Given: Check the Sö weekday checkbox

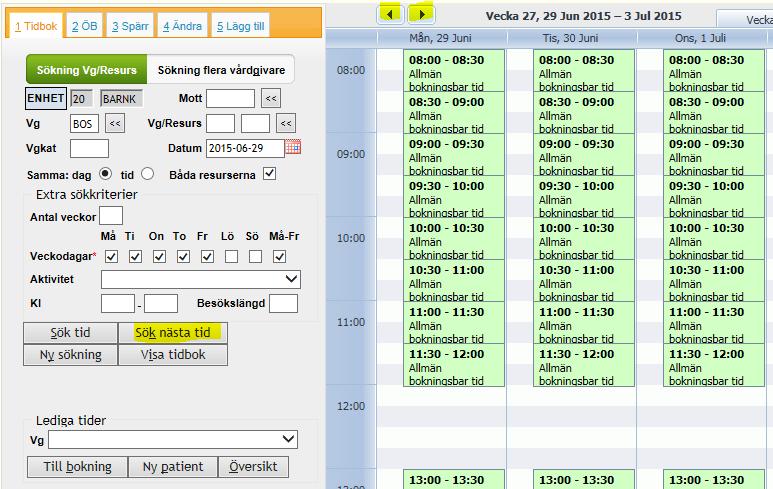Looking at the screenshot, I should [255, 256].
